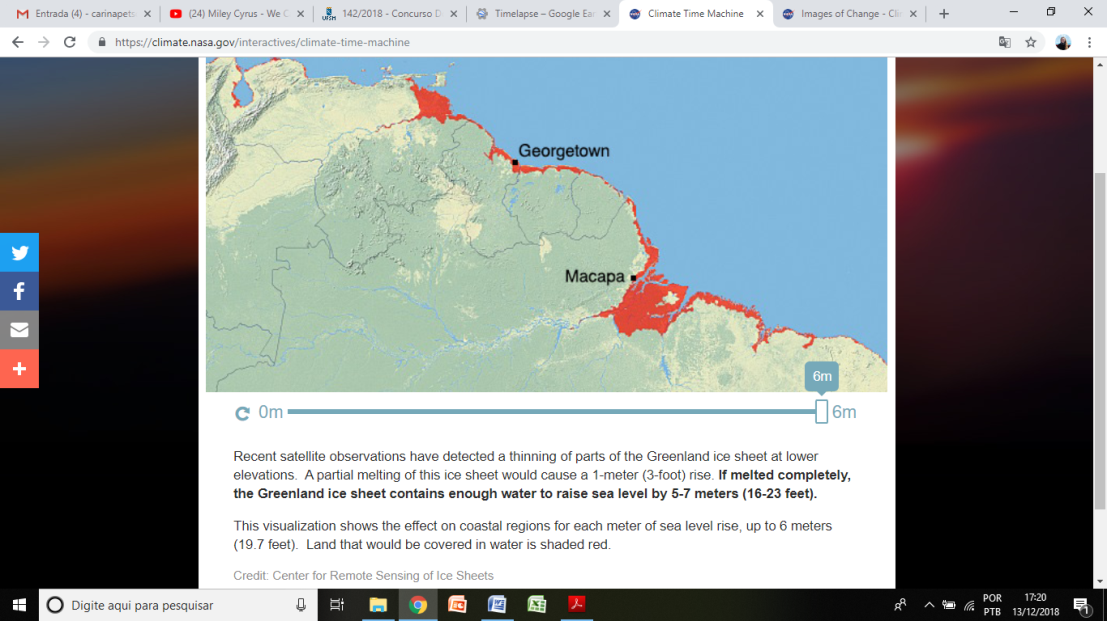Reset the sea level slider with the reload arrow
Screen dimensions: 1107x621
242,413
